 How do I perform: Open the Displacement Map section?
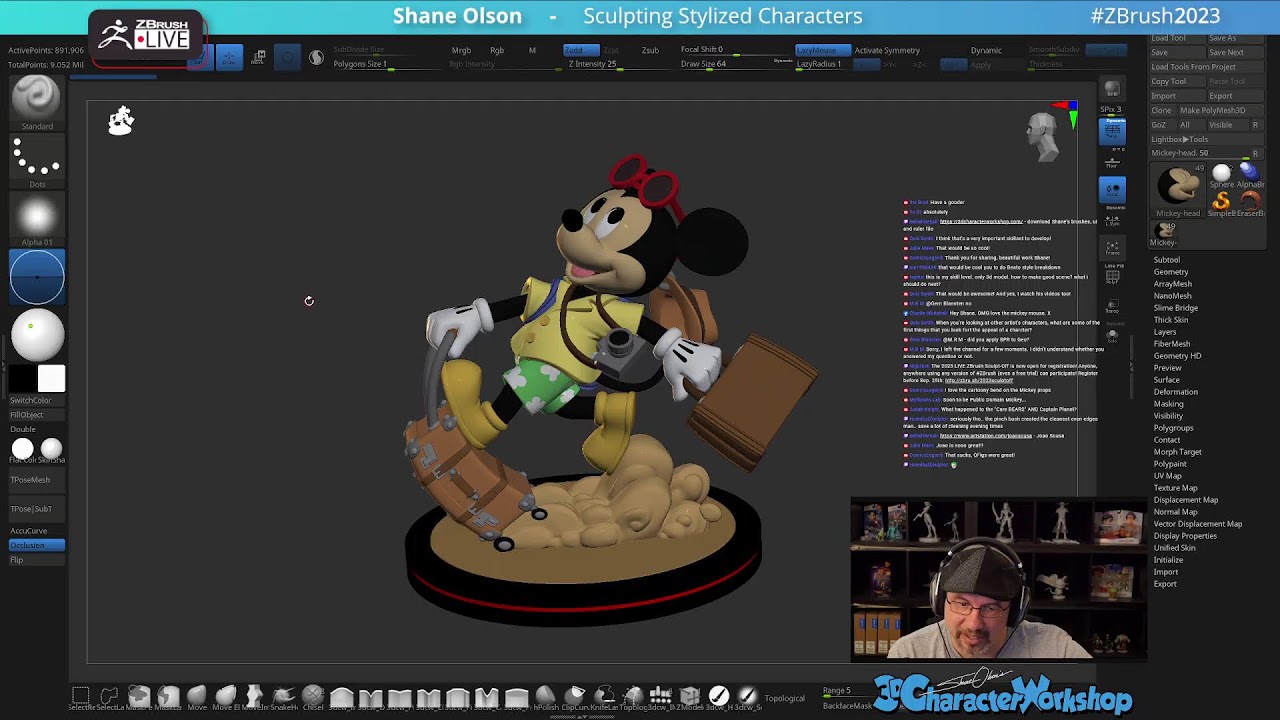pyautogui.click(x=1186, y=500)
